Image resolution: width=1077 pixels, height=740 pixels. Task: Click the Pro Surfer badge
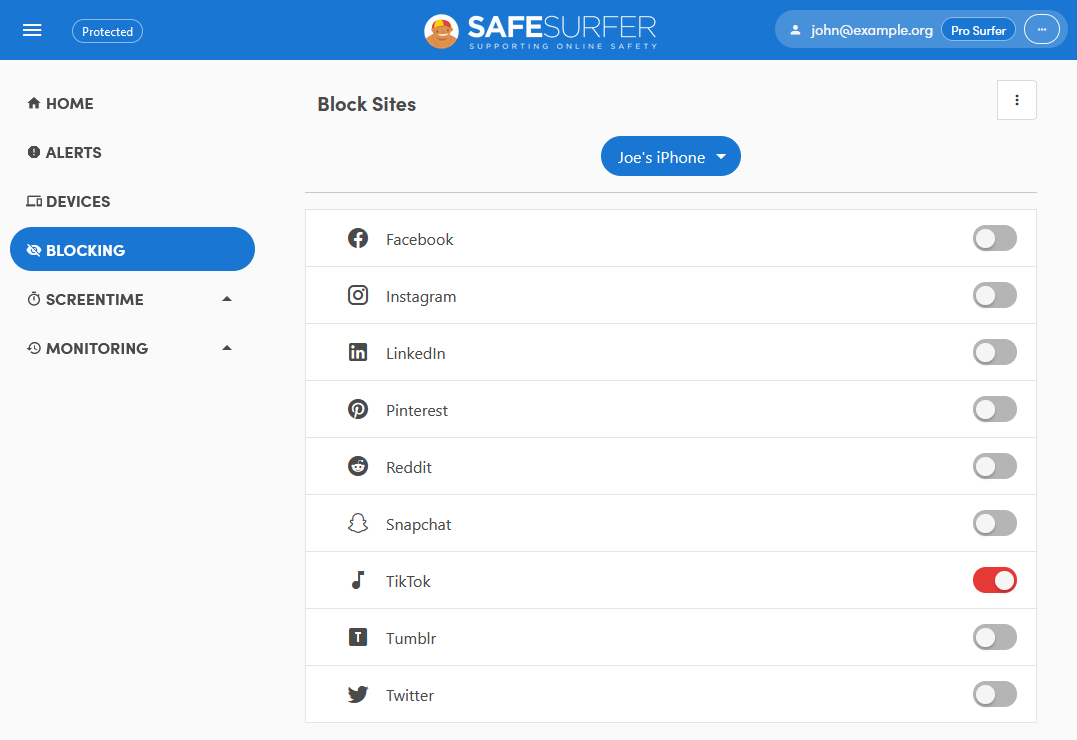pyautogui.click(x=978, y=30)
